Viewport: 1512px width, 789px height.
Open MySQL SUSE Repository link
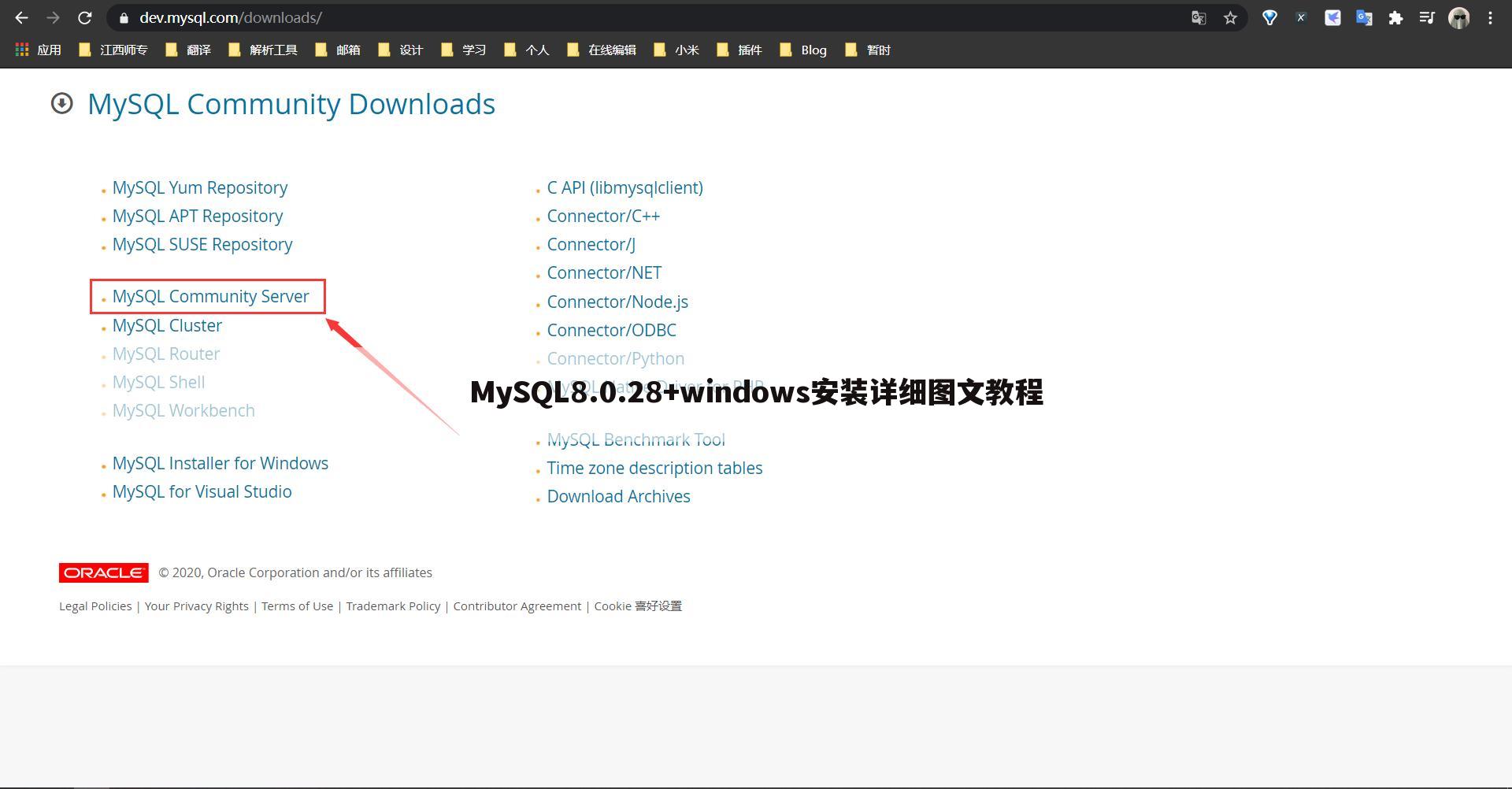pyautogui.click(x=202, y=244)
